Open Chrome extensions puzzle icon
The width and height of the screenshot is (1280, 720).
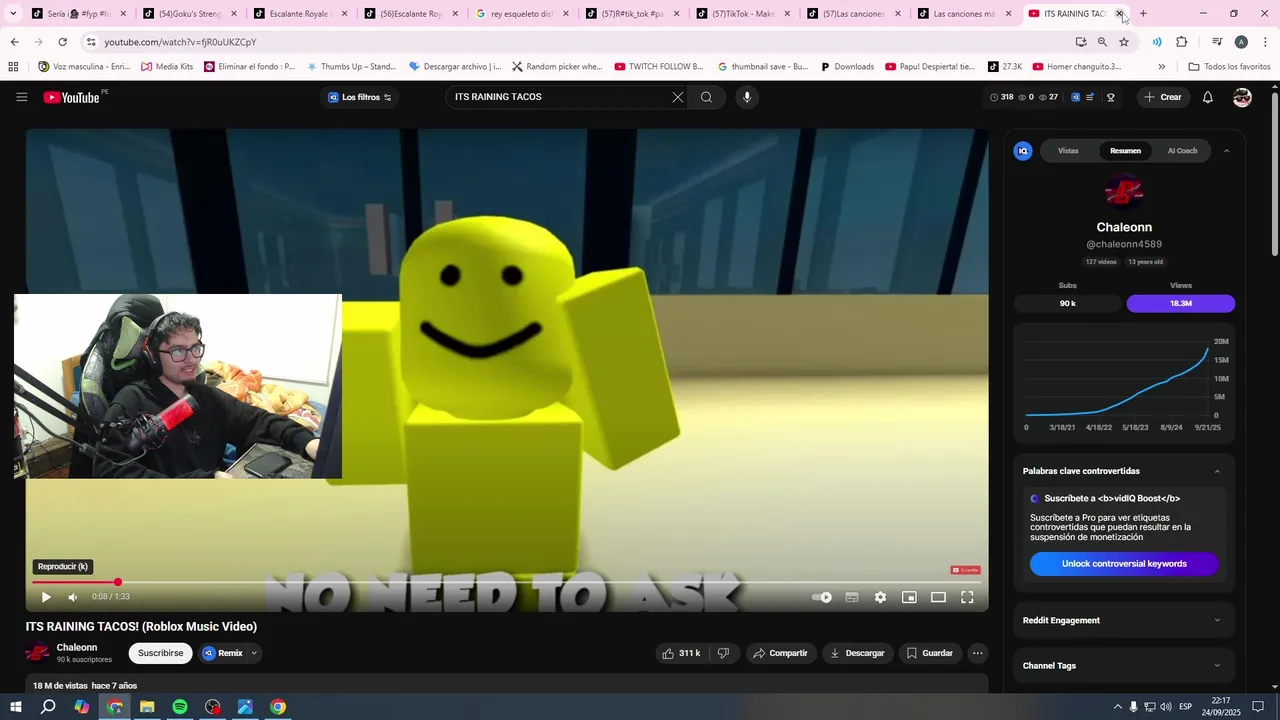(x=1181, y=42)
